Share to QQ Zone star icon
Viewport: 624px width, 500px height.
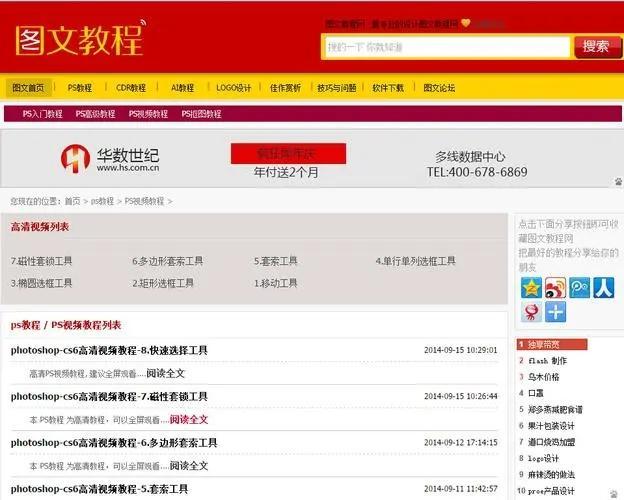click(x=531, y=288)
